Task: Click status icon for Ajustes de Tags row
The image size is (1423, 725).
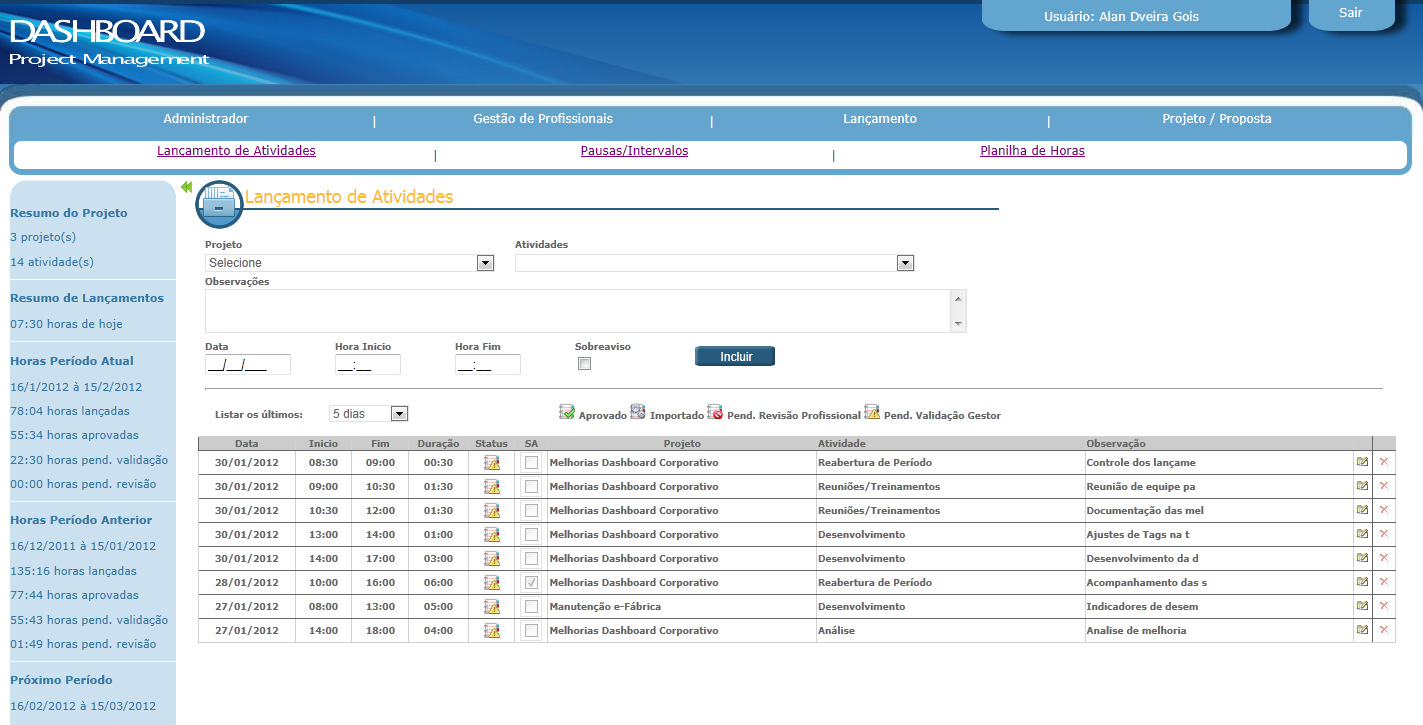Action: pos(492,534)
